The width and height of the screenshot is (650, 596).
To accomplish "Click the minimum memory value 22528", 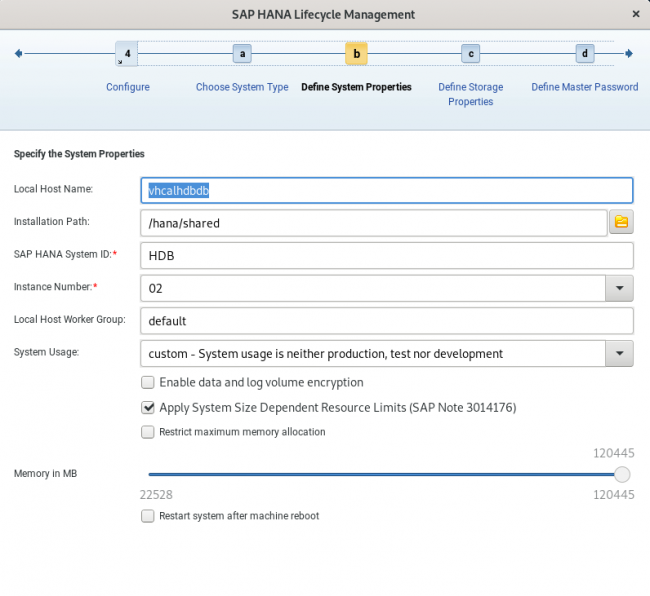I will 156,494.
